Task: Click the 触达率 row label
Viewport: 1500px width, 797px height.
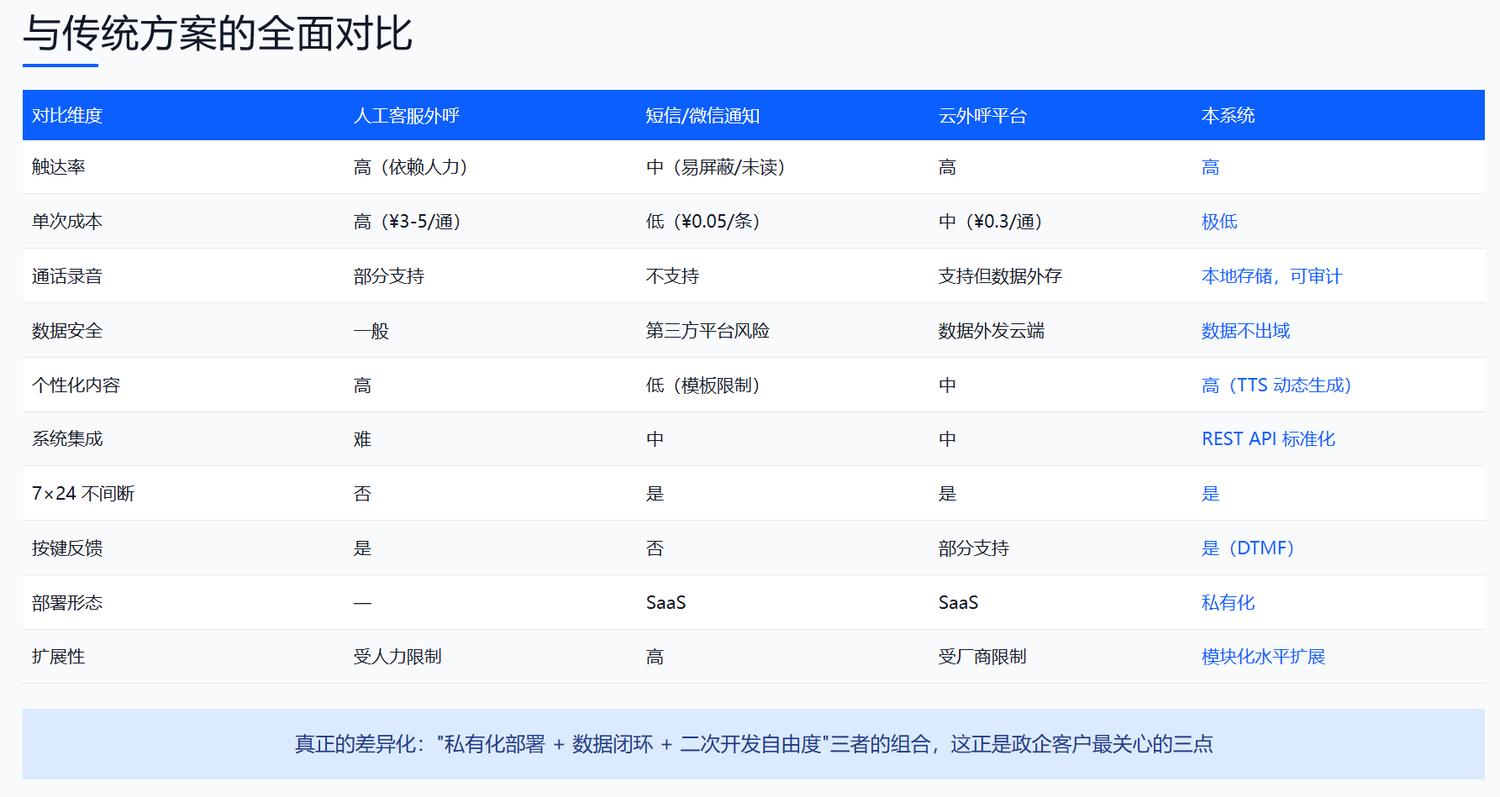Action: tap(58, 167)
